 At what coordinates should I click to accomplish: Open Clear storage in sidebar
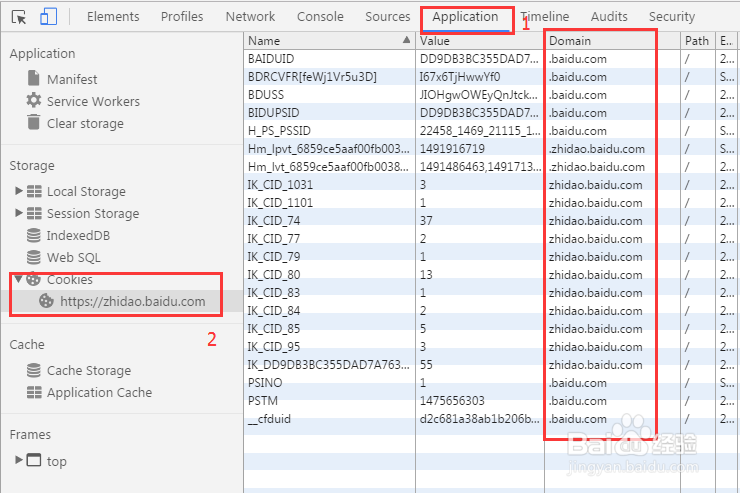point(85,124)
